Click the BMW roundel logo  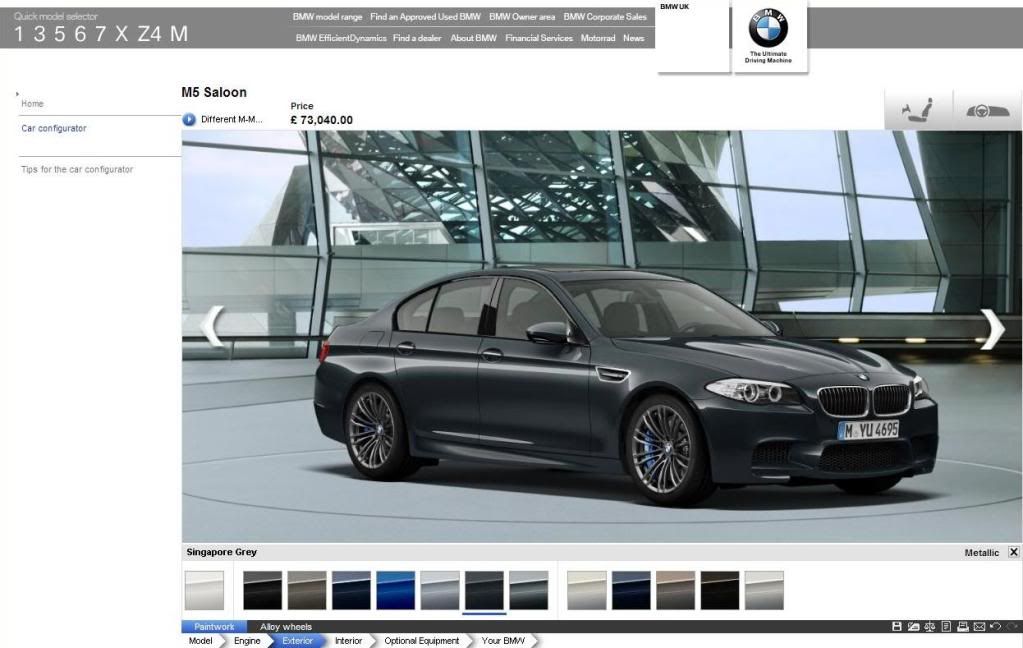pyautogui.click(x=768, y=29)
